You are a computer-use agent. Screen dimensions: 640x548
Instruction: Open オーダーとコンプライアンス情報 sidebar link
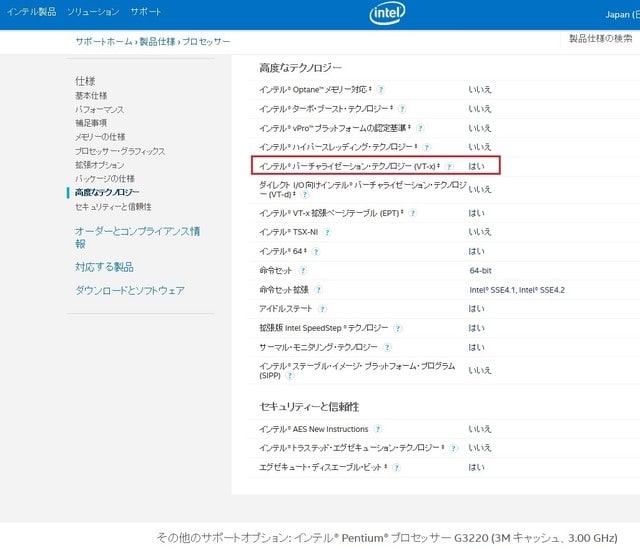137,237
